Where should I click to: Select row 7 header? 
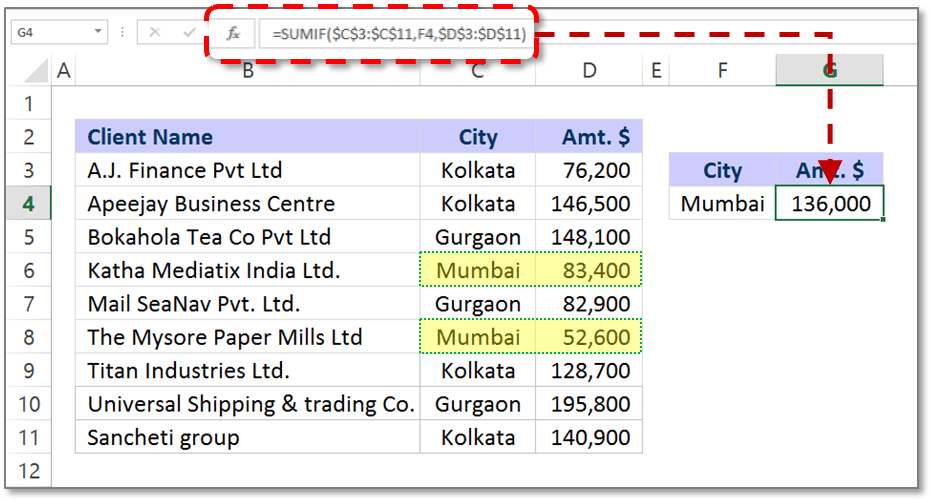tap(29, 304)
